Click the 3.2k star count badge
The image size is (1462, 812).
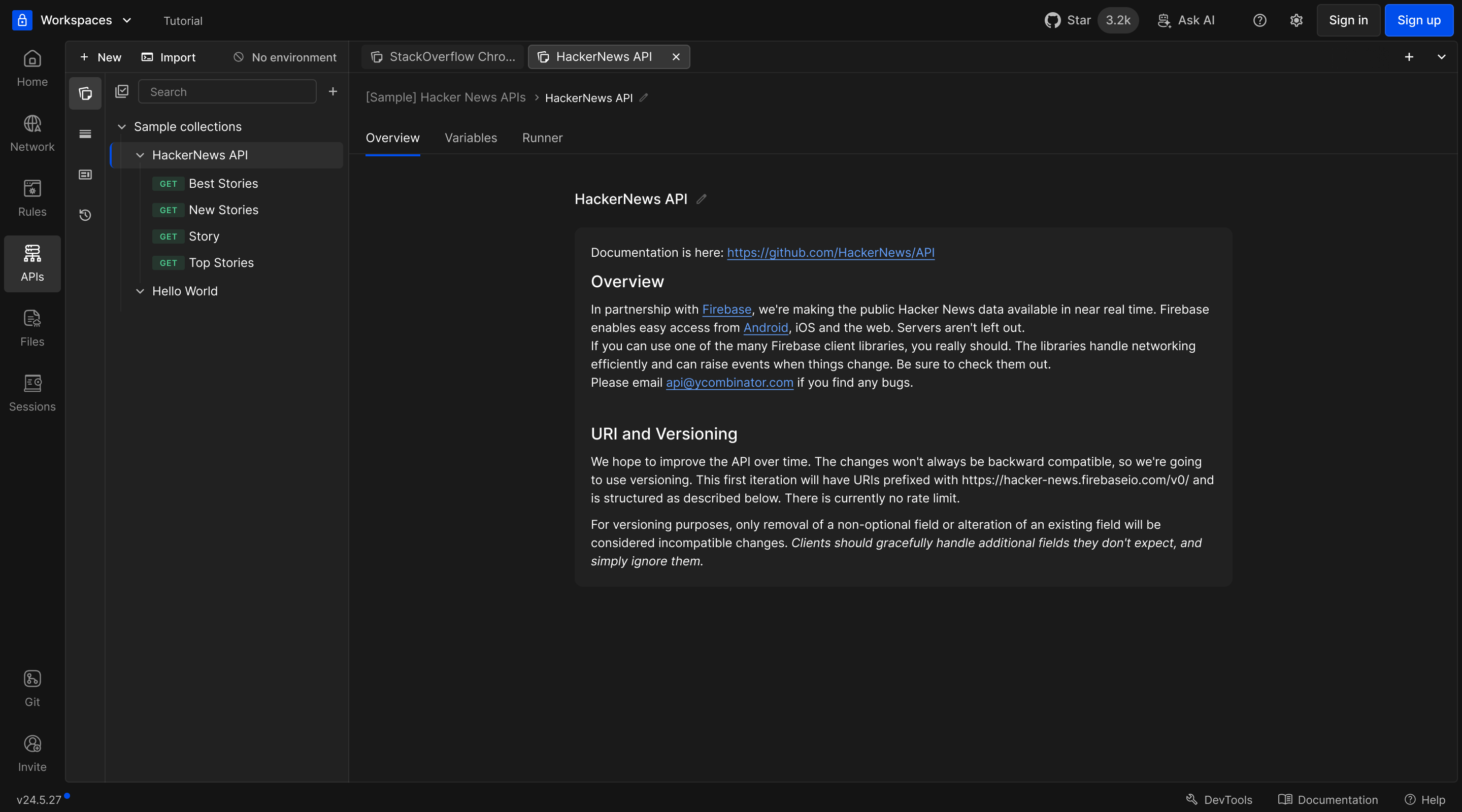pos(1117,20)
